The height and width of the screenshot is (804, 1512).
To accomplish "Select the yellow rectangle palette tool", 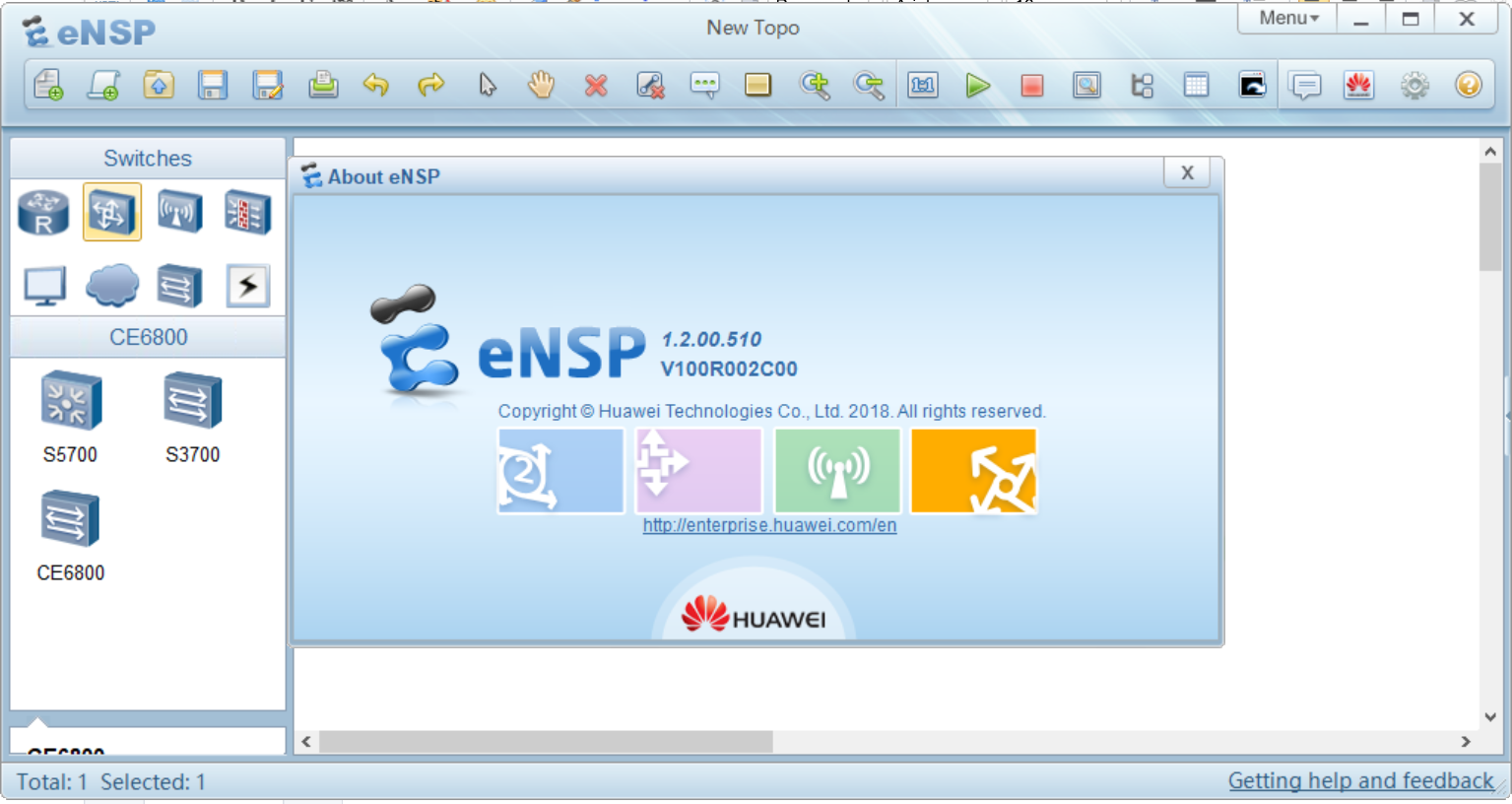I will pos(757,86).
